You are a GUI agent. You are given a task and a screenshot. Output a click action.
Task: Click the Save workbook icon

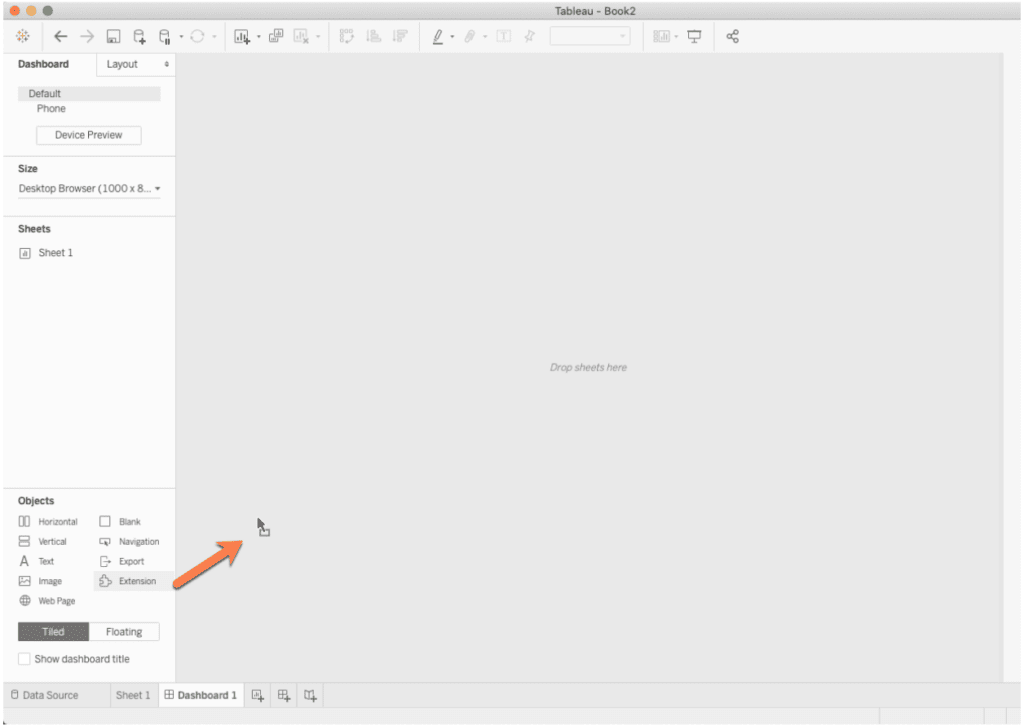tap(113, 37)
